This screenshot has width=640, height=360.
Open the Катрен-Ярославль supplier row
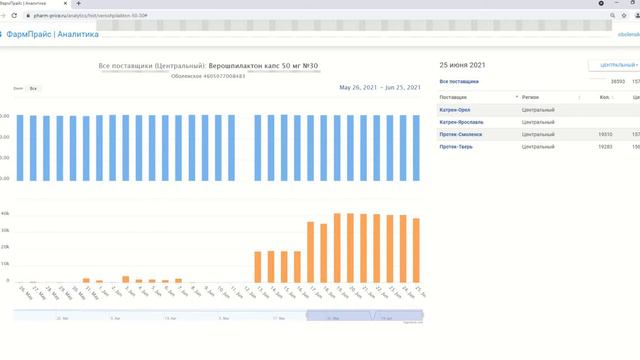[538, 122]
